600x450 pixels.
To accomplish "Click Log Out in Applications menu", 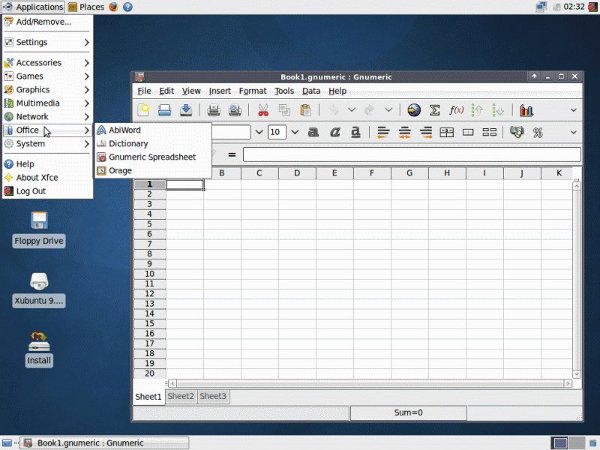I will coord(47,191).
